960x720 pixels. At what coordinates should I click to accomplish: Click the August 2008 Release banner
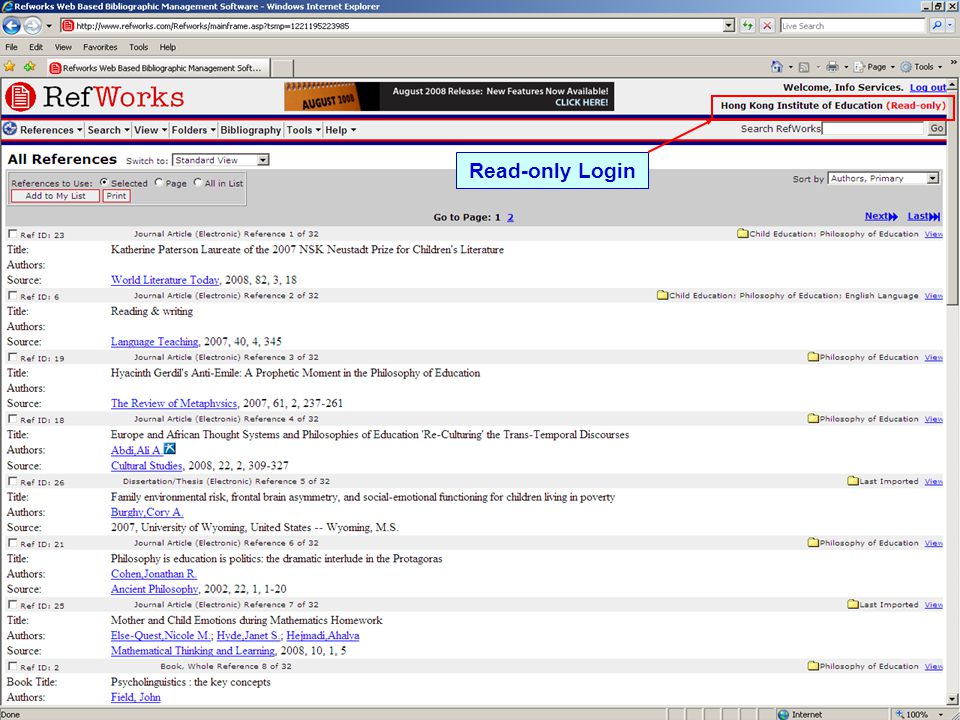pos(449,97)
